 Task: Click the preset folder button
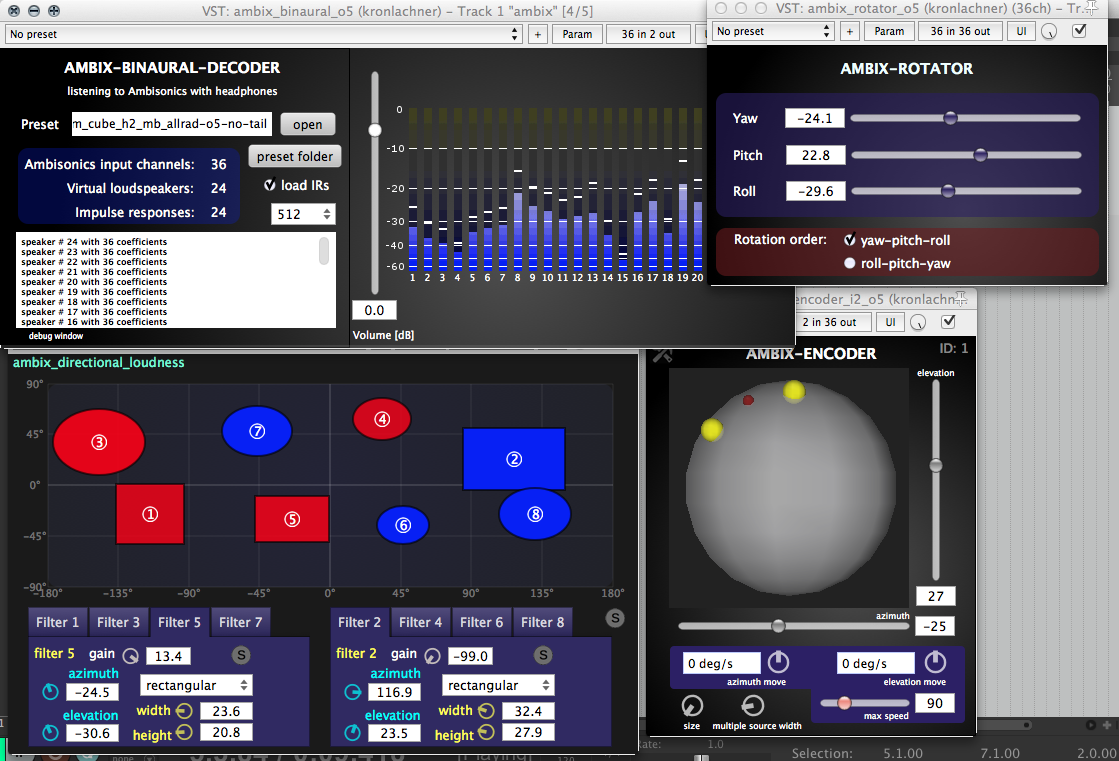(x=295, y=157)
